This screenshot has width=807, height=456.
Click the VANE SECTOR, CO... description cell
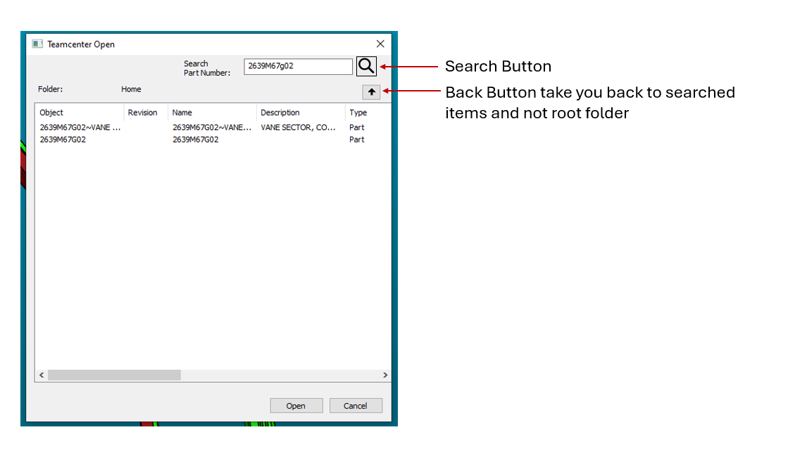(298, 127)
